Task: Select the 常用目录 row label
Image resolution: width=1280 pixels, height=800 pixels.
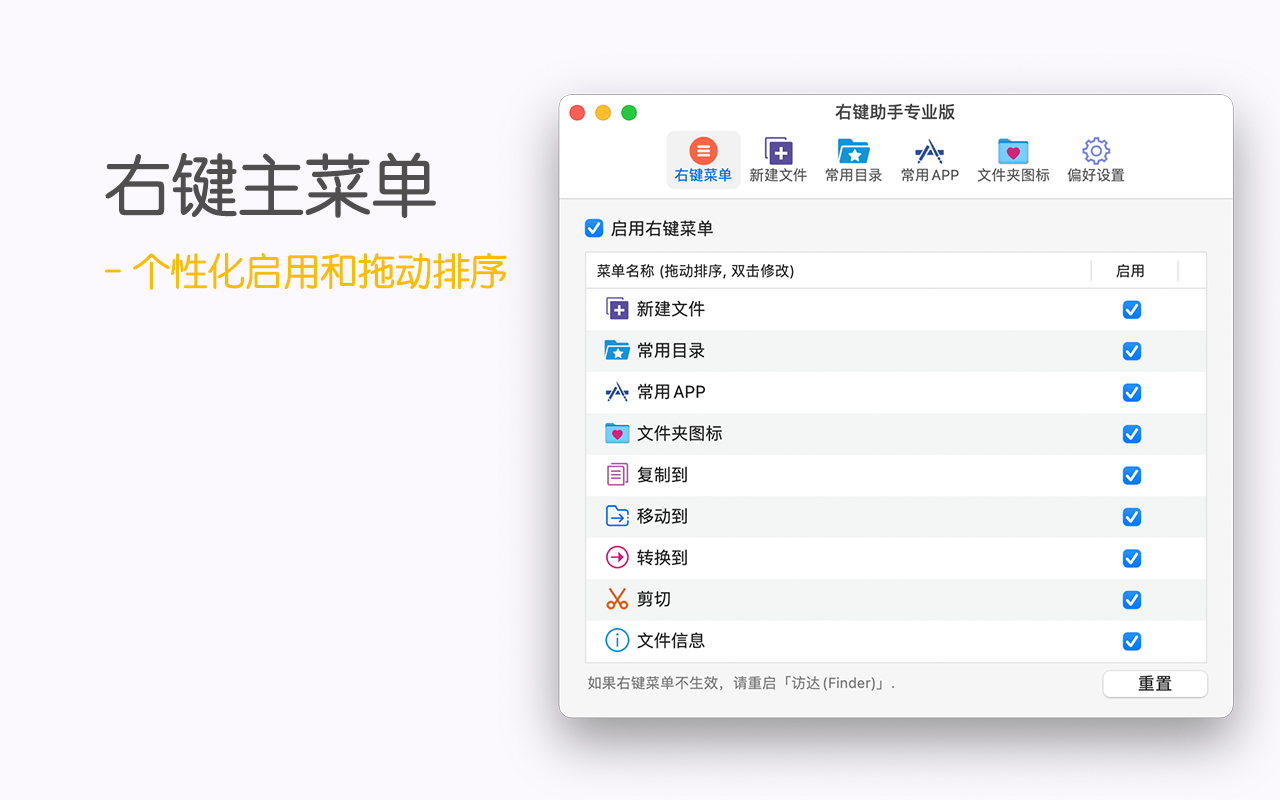Action: coord(671,351)
